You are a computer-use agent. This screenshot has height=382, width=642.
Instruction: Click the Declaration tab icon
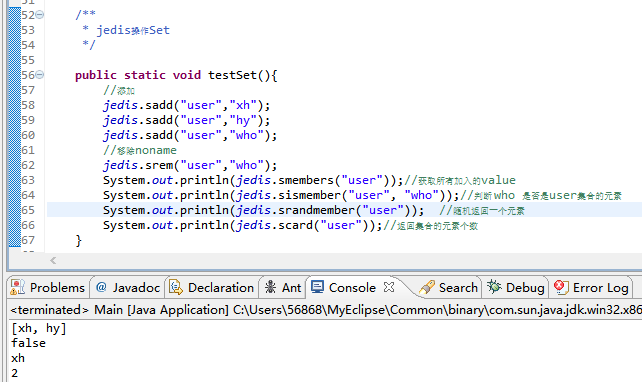[x=176, y=287]
